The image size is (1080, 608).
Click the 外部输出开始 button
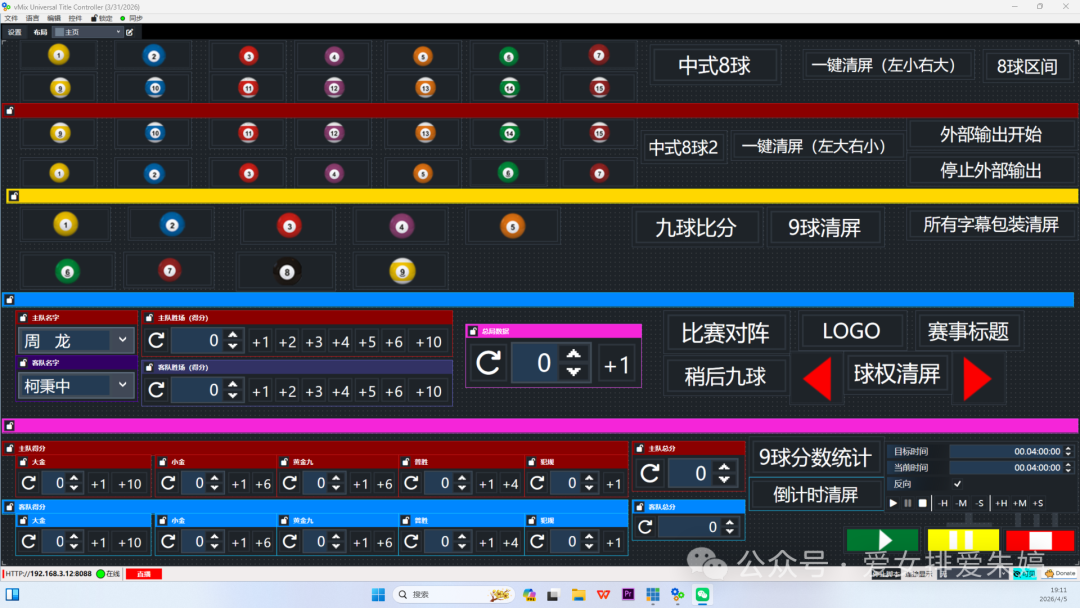992,131
